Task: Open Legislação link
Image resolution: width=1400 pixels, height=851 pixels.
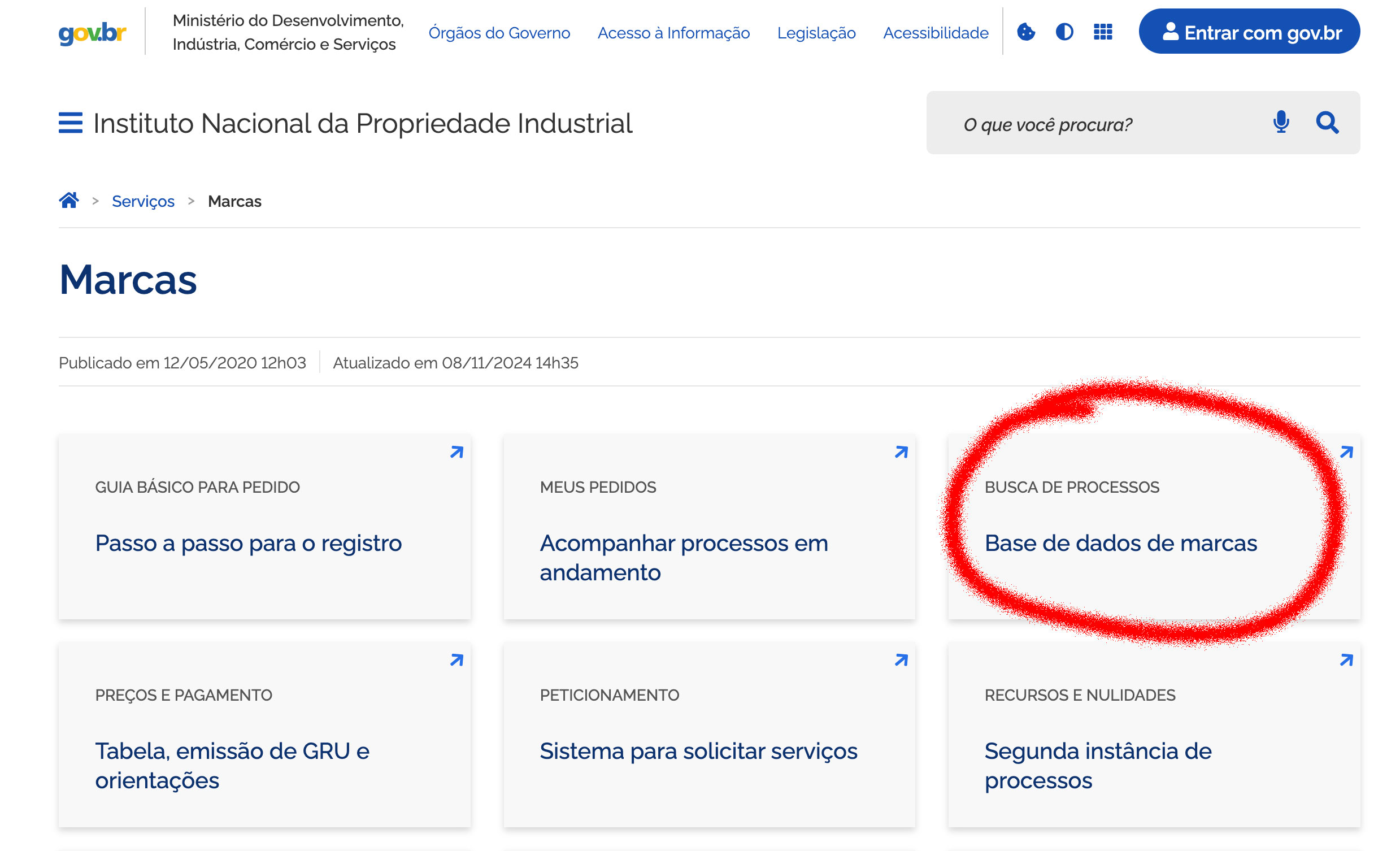Action: coord(816,33)
